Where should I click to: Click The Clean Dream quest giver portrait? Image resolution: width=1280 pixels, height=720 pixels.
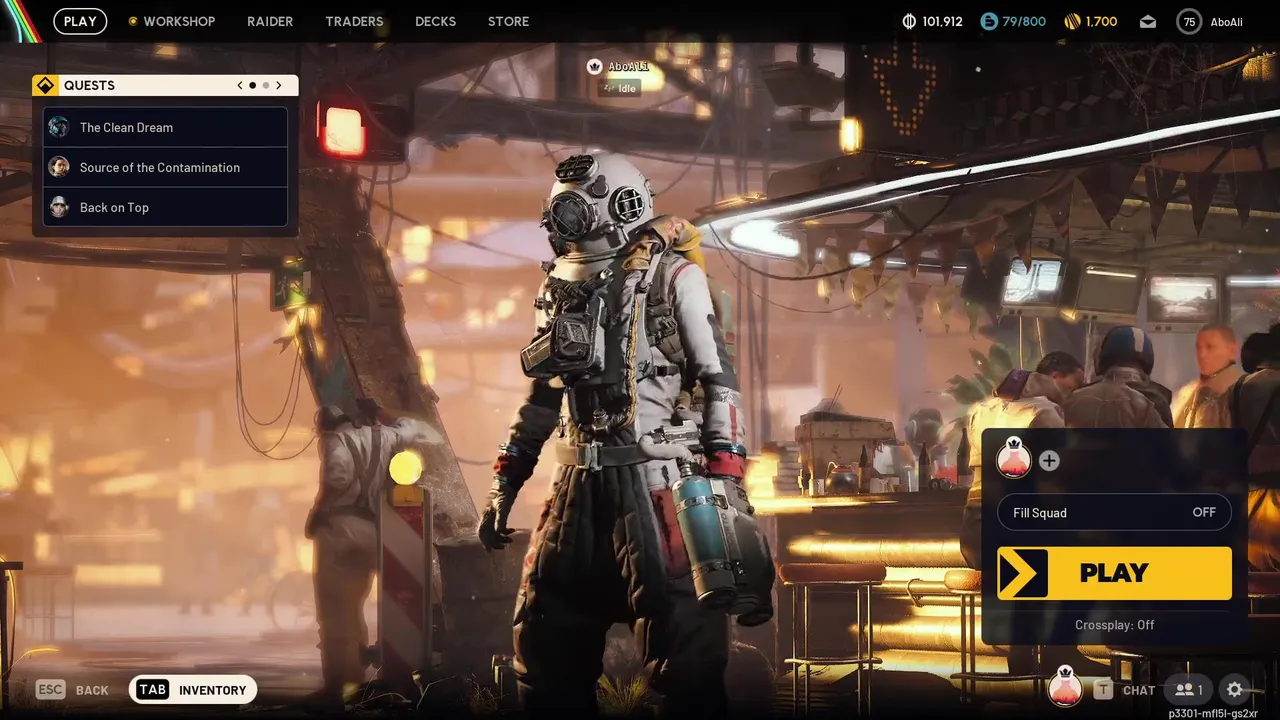pos(59,127)
